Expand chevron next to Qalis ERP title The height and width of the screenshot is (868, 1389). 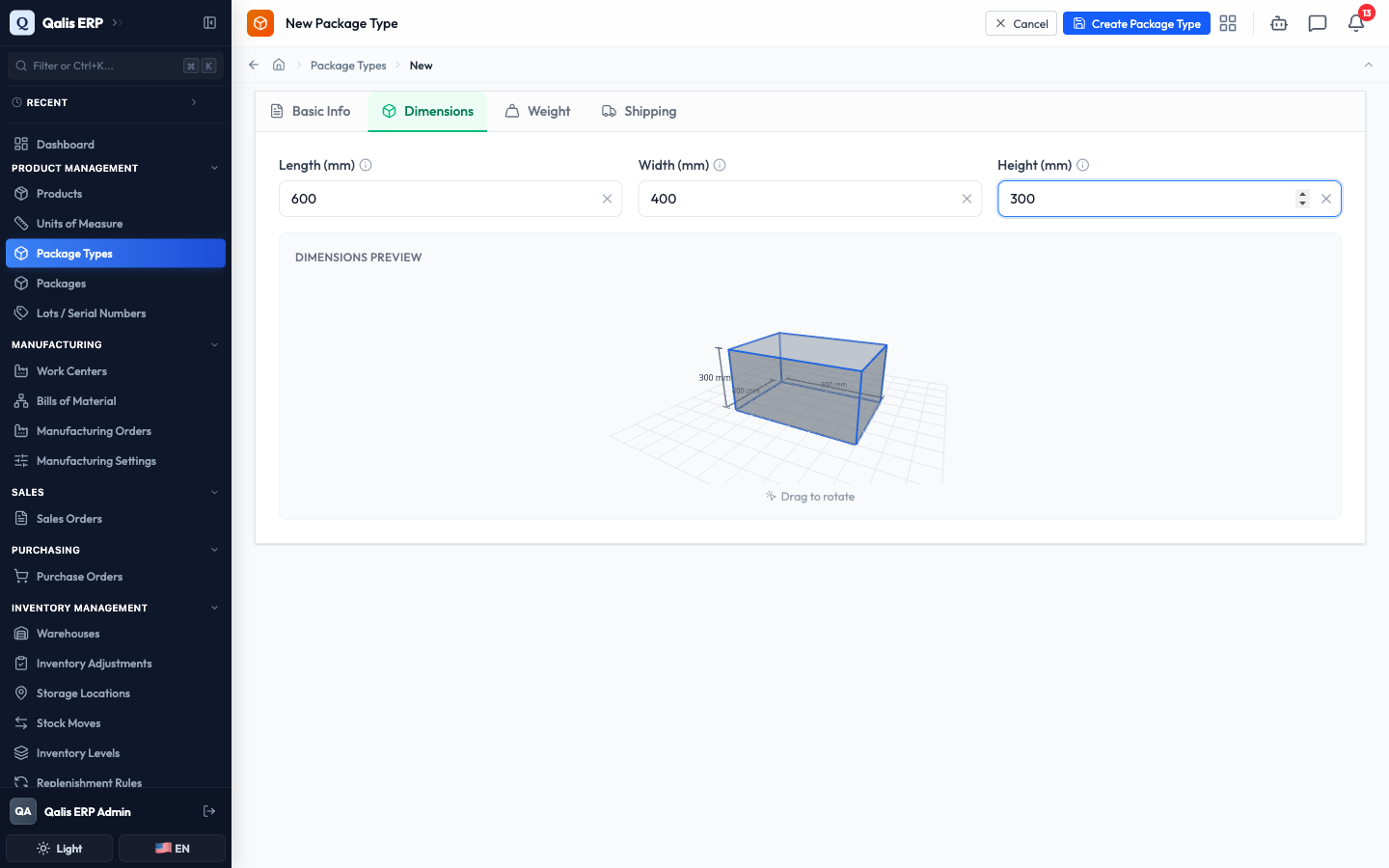point(117,23)
